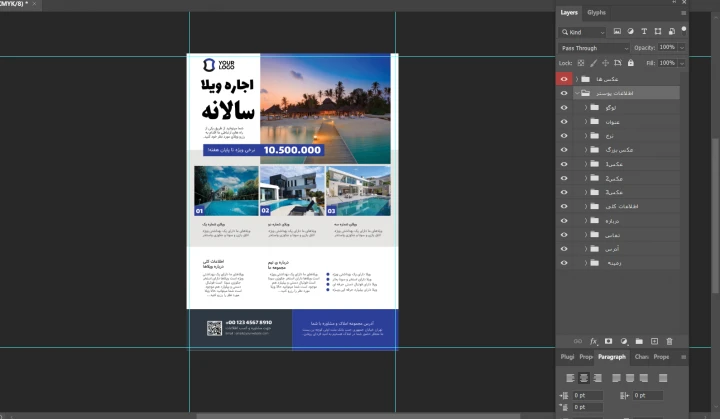
Task: Click the Fill 100% field
Action: coord(667,63)
